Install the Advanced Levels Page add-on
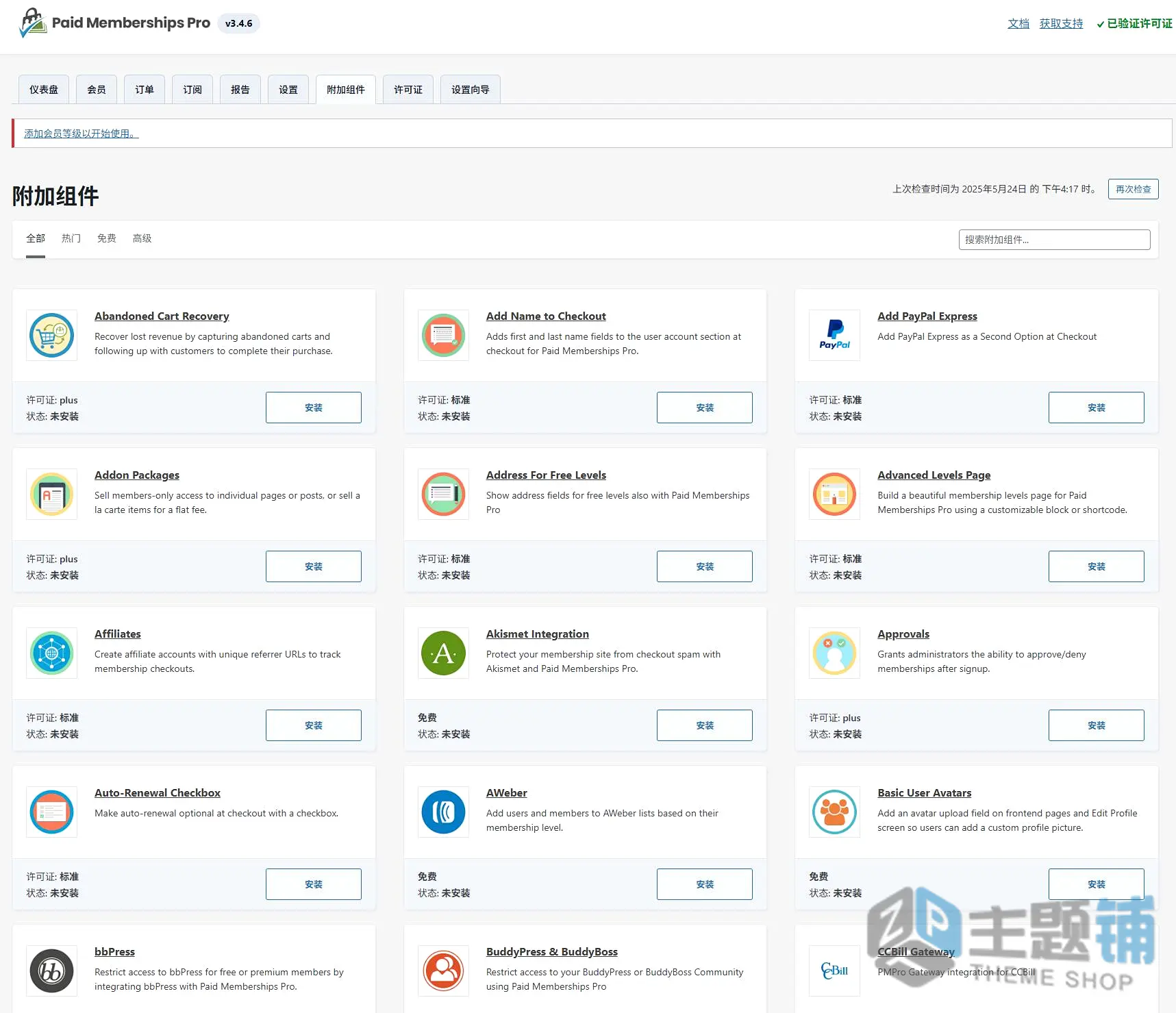1176x1013 pixels. [x=1097, y=566]
